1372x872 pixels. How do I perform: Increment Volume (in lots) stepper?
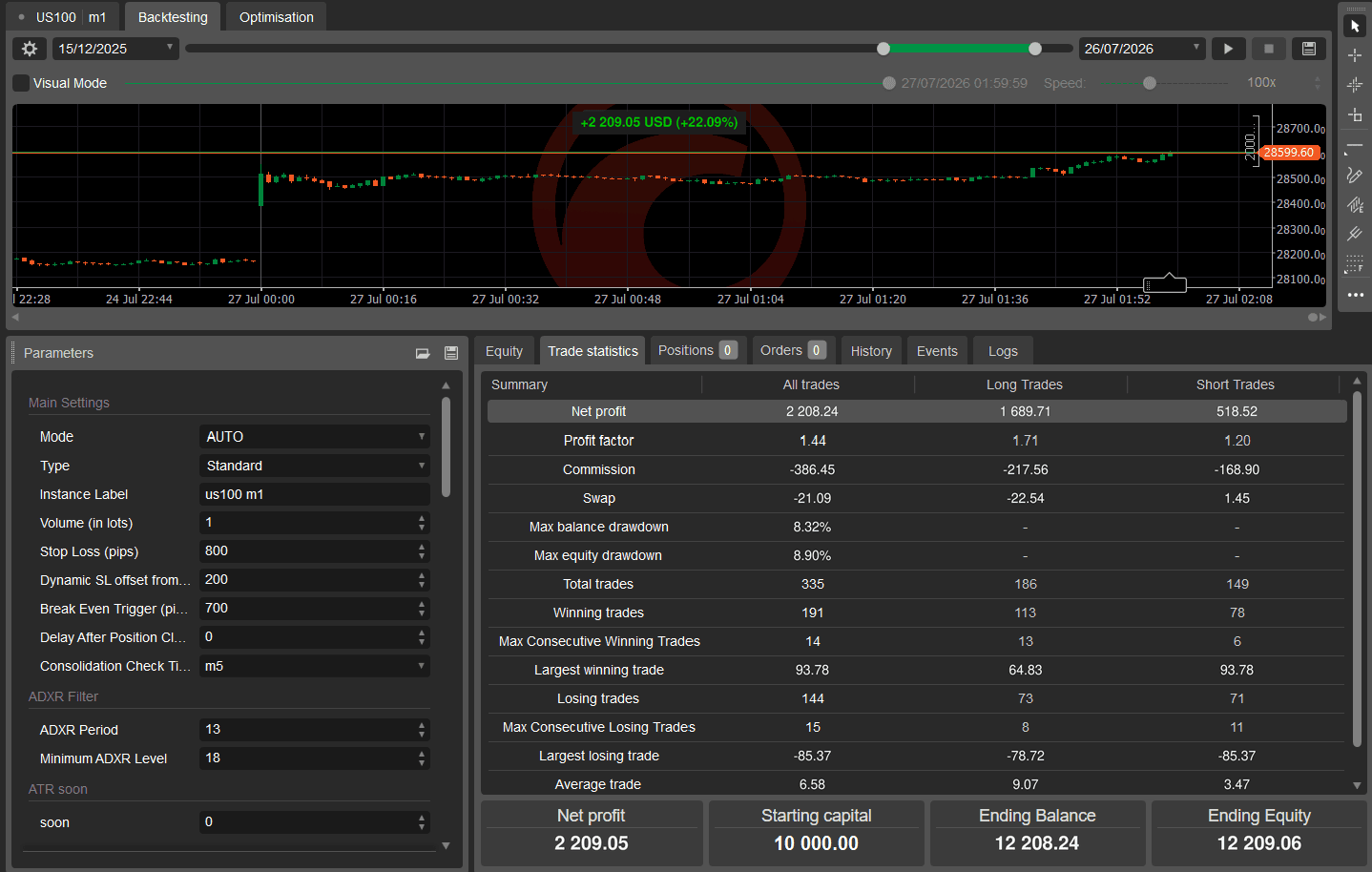coord(422,519)
